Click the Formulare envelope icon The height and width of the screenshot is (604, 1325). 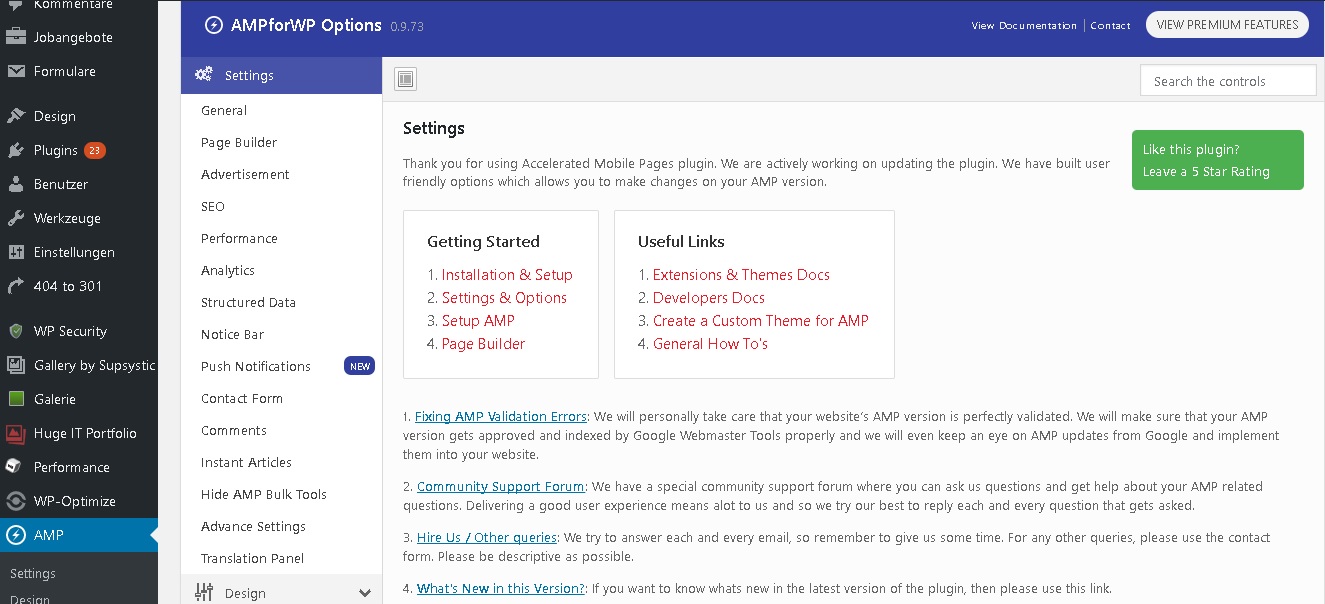pos(16,71)
